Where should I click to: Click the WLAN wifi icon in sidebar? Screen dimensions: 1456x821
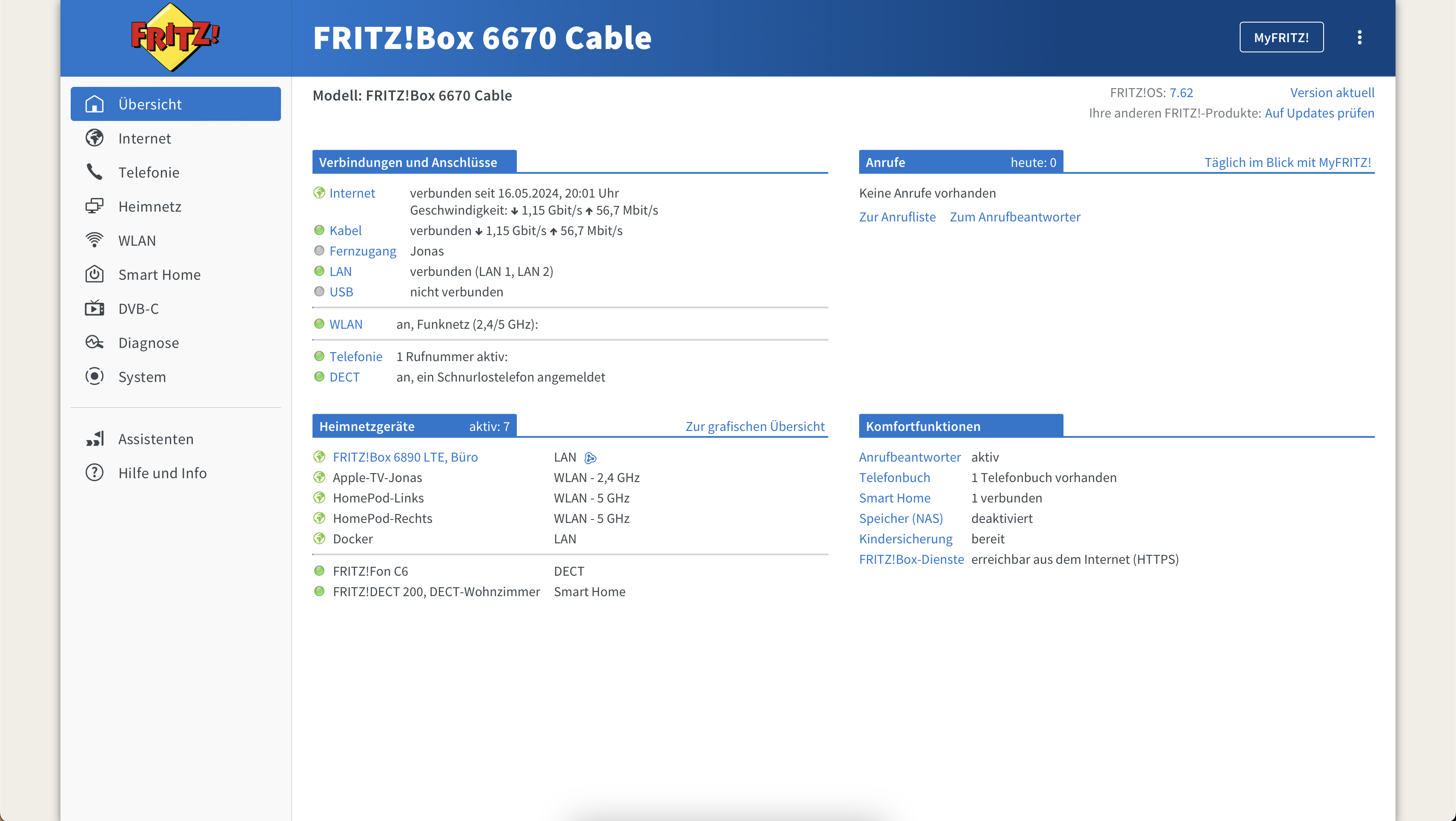click(x=95, y=240)
